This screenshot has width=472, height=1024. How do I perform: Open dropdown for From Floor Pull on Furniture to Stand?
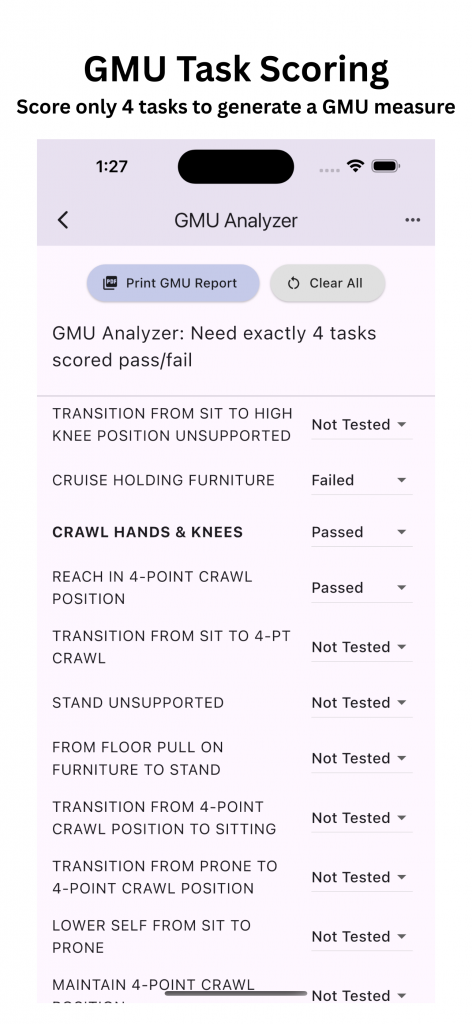click(x=361, y=758)
